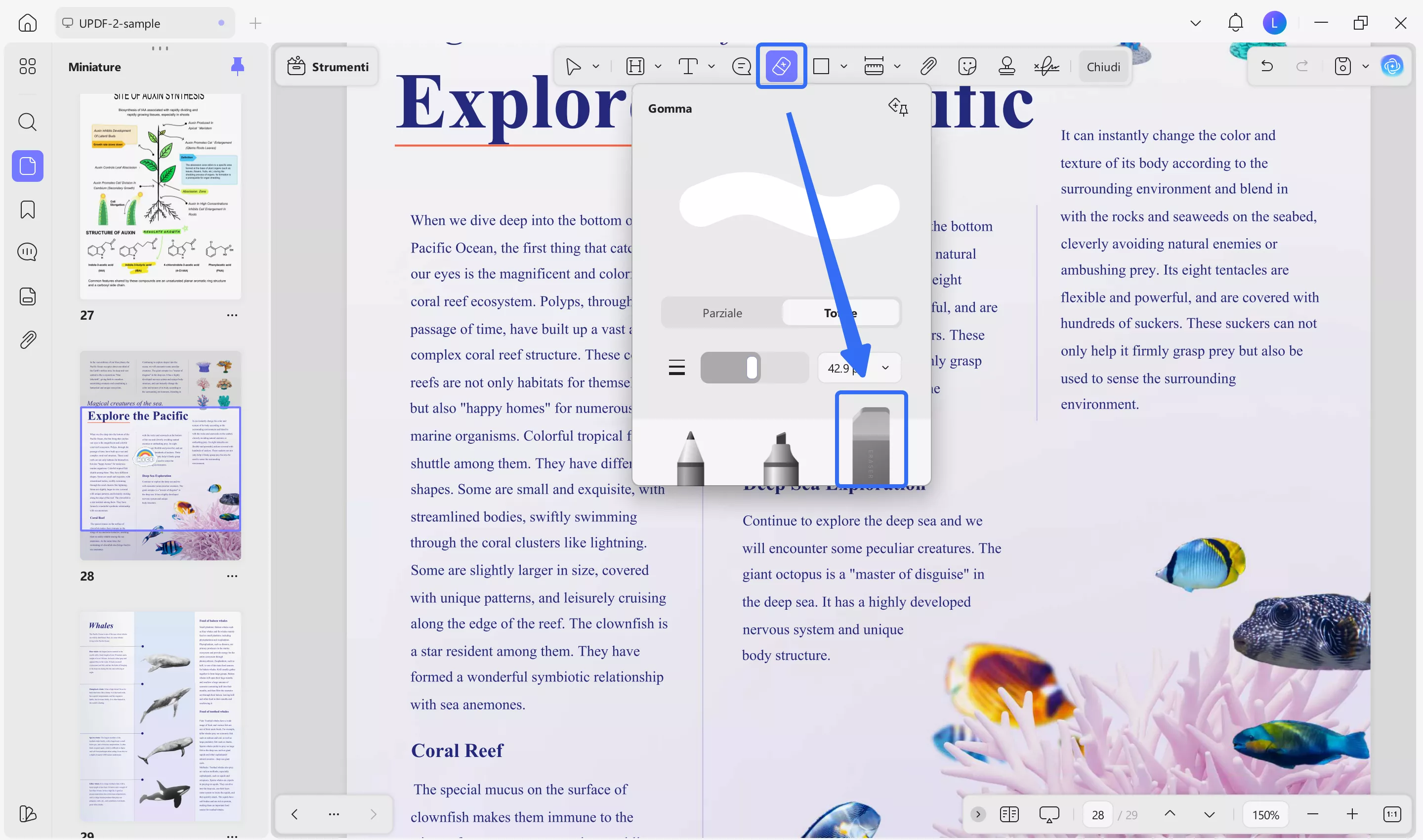Open the search panel in sidebar
Viewport: 1423px width, 840px height.
pos(27,122)
